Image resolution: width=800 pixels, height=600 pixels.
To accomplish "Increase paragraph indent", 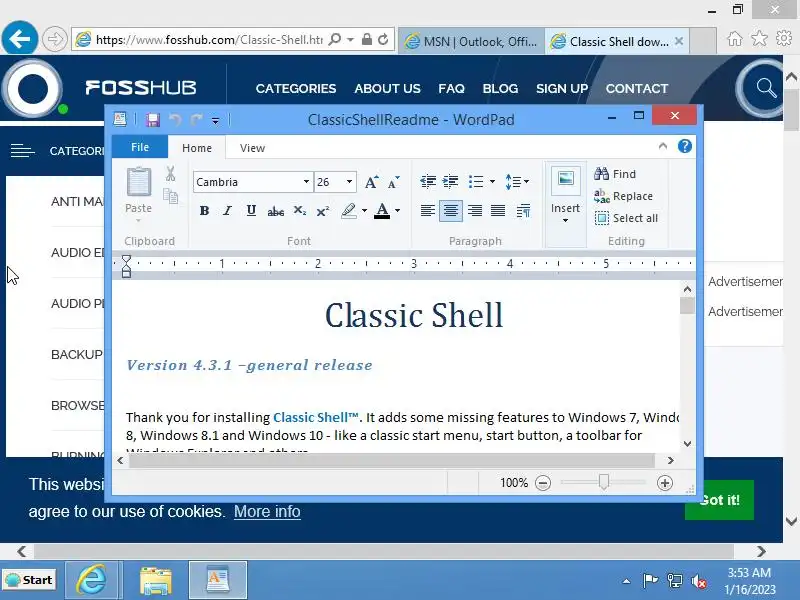I will pos(451,182).
